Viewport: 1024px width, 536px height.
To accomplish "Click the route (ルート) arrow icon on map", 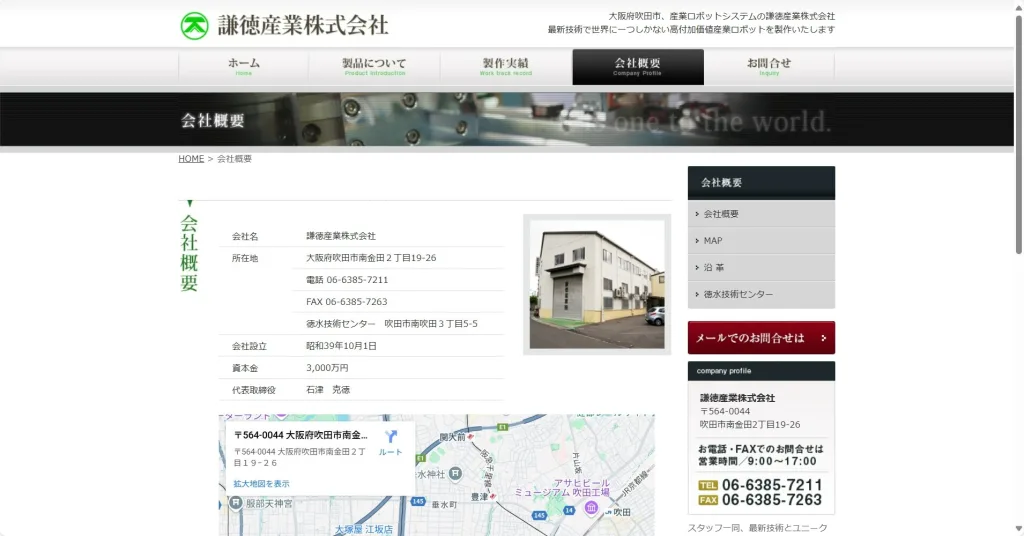I will (391, 437).
